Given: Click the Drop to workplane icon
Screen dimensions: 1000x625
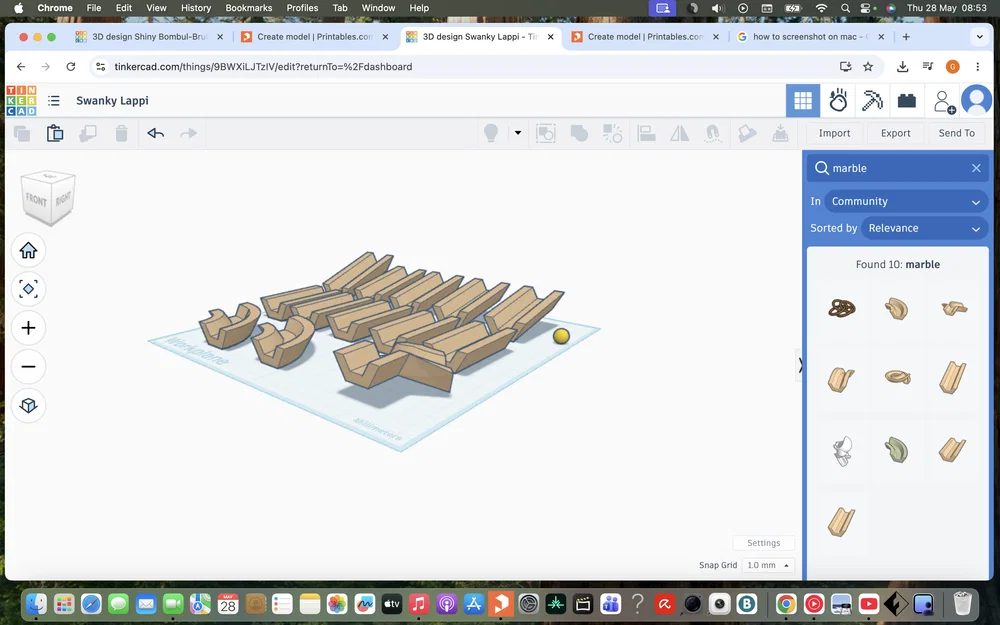Looking at the screenshot, I should pyautogui.click(x=780, y=133).
